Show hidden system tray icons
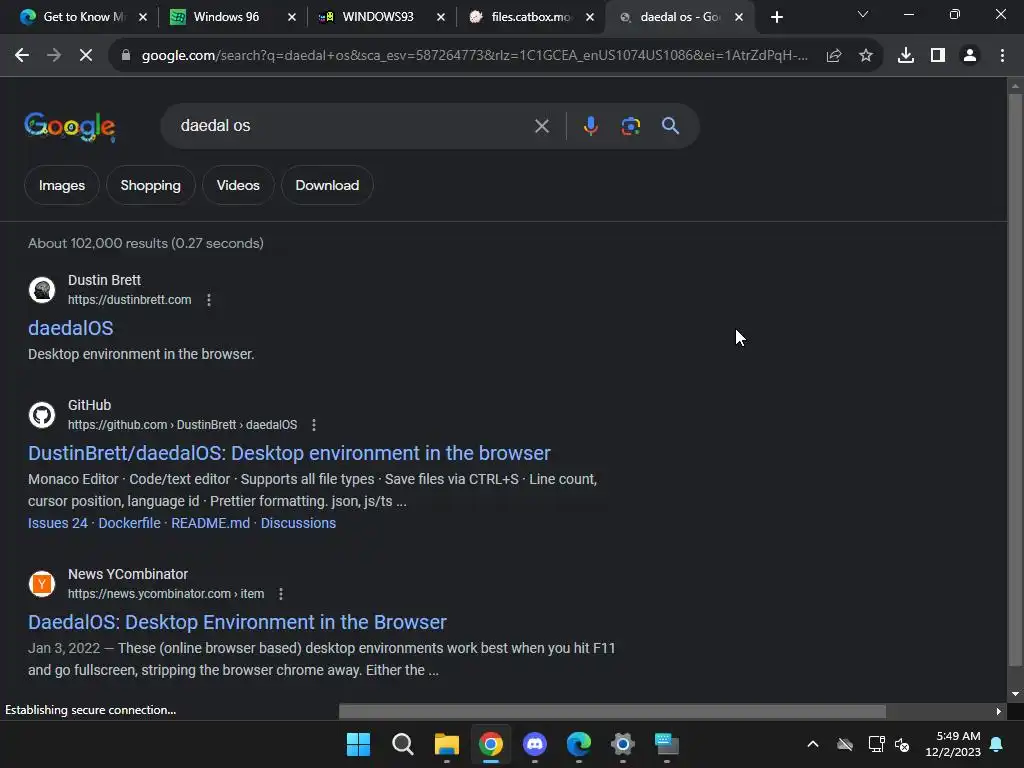The height and width of the screenshot is (768, 1024). point(813,744)
